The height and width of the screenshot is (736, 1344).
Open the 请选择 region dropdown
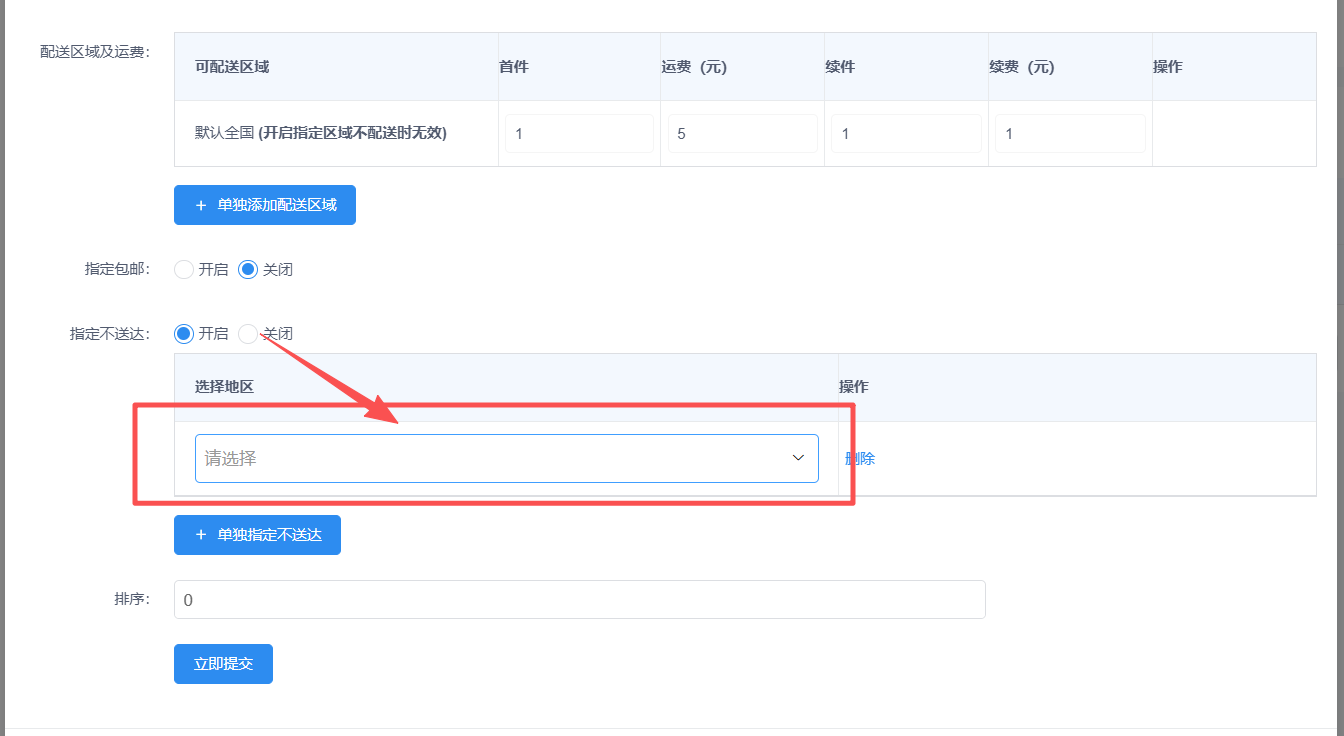[x=506, y=458]
